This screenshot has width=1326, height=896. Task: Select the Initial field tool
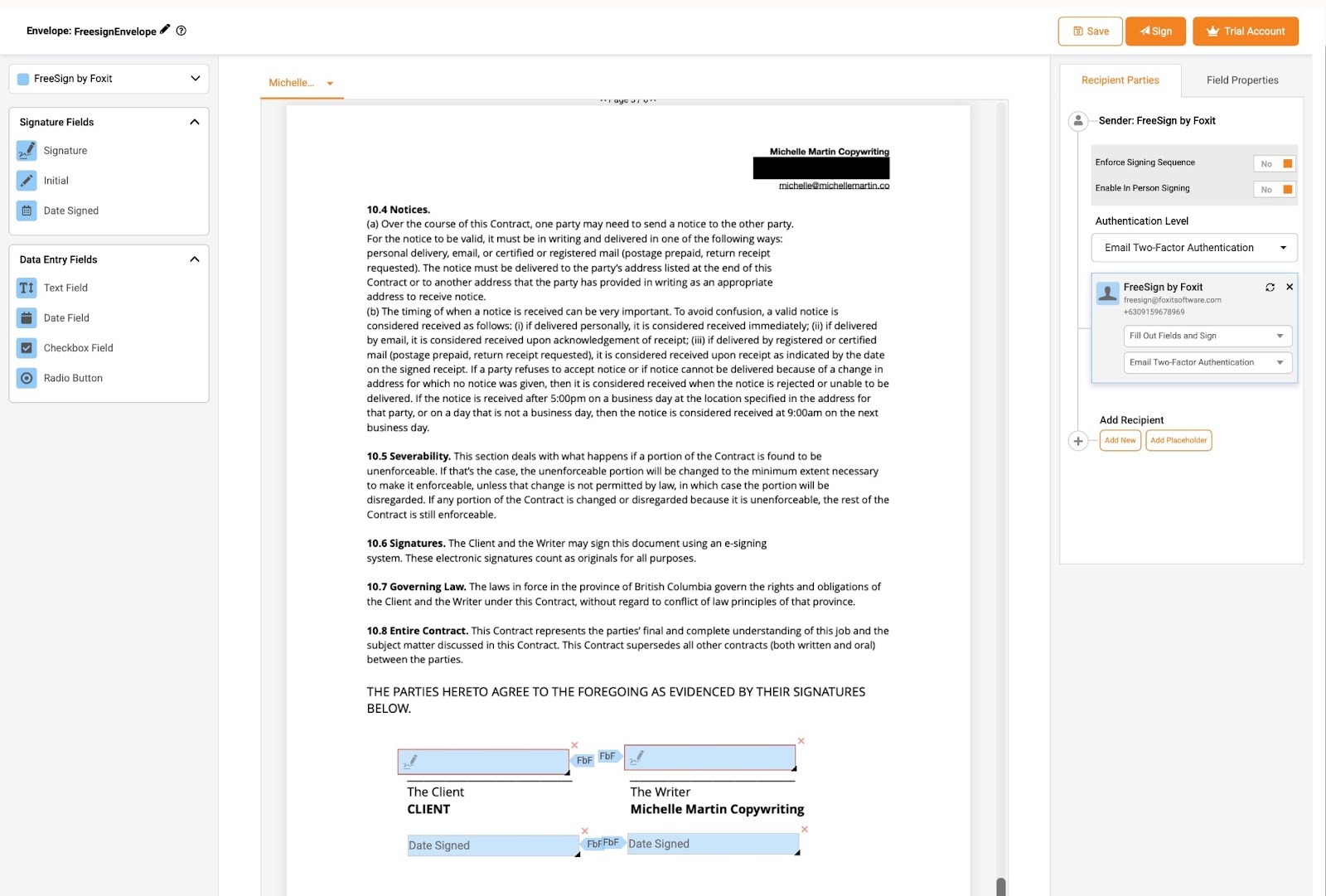point(57,180)
